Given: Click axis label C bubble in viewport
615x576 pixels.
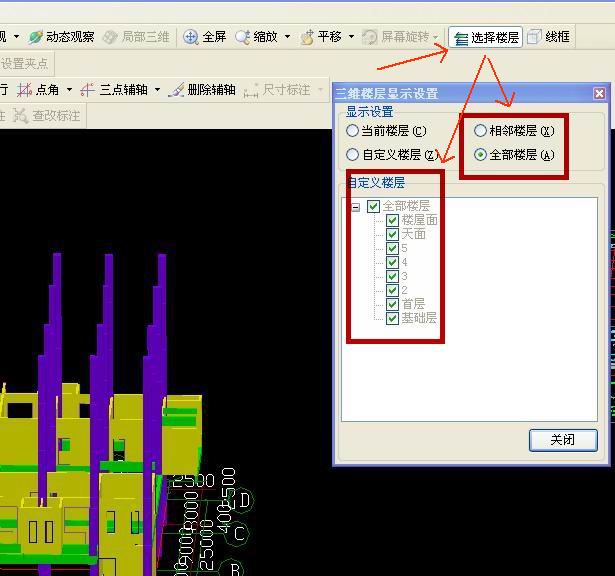Looking at the screenshot, I should [239, 534].
